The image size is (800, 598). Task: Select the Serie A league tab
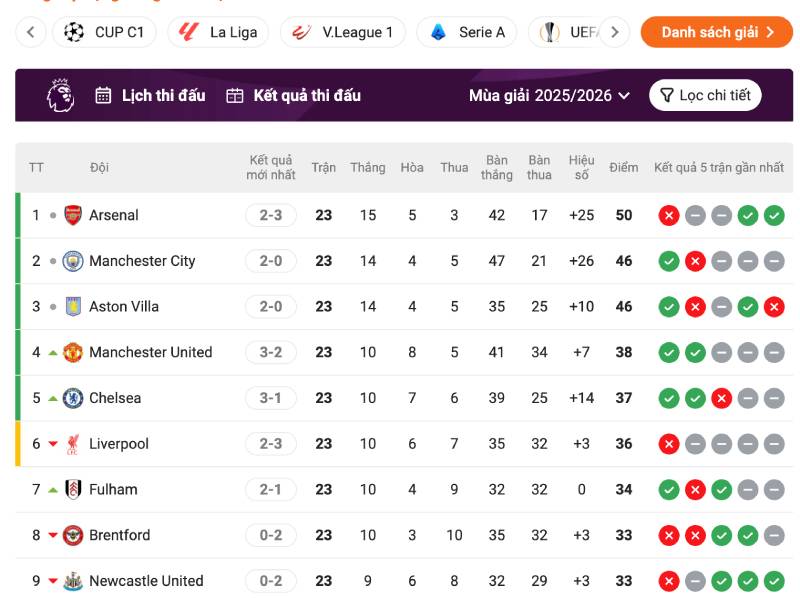click(x=467, y=32)
